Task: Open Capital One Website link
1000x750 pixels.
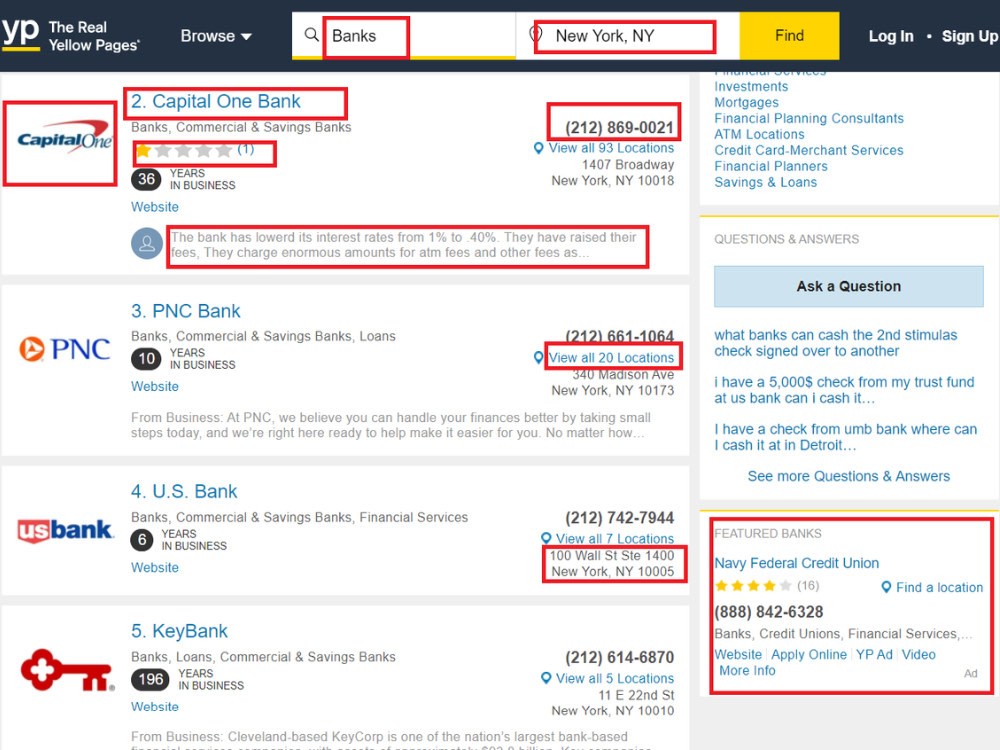Action: 155,207
